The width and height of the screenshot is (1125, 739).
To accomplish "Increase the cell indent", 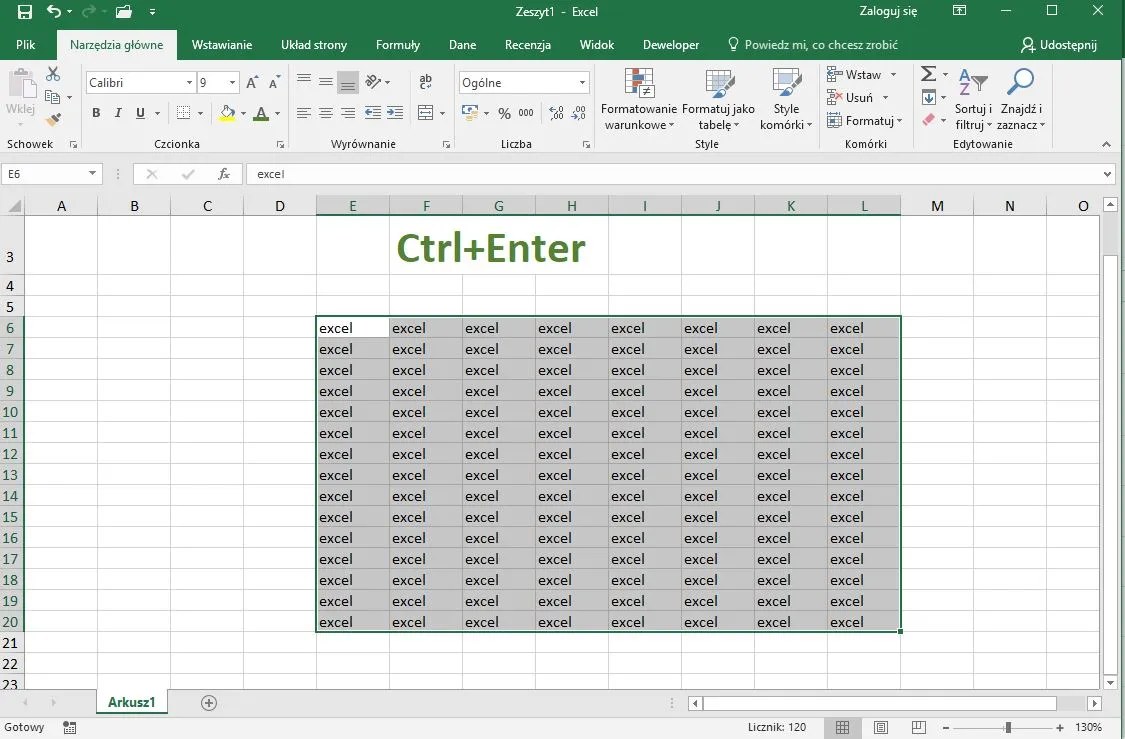I will (395, 113).
